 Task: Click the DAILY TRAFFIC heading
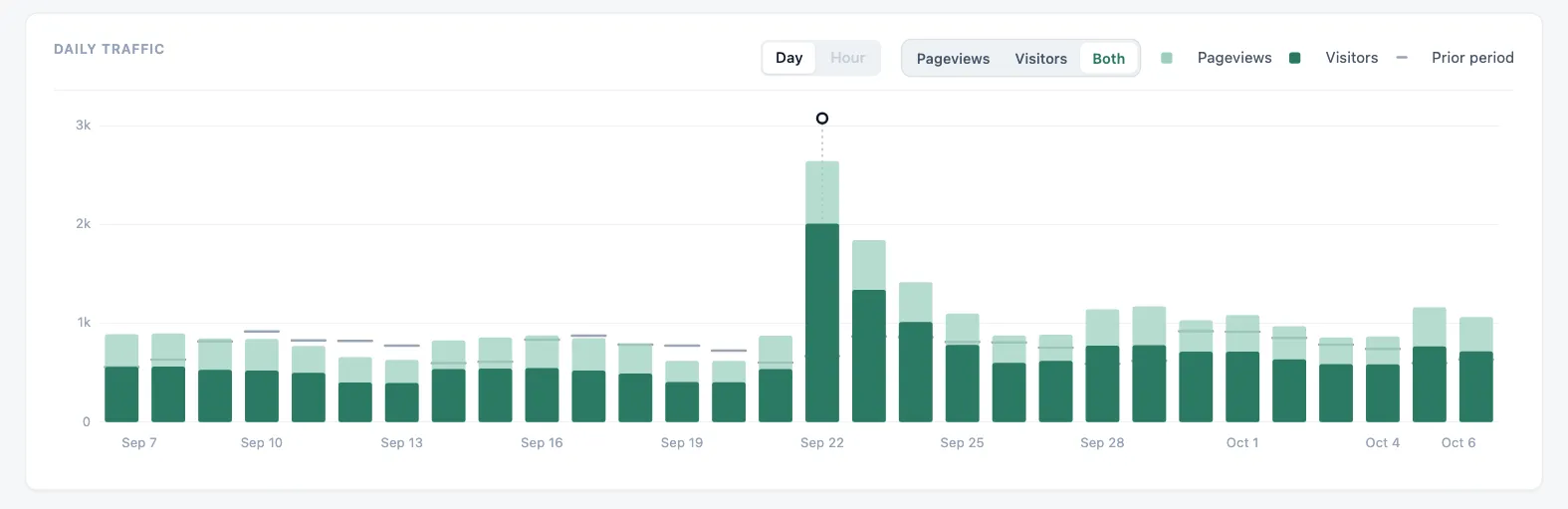(110, 49)
